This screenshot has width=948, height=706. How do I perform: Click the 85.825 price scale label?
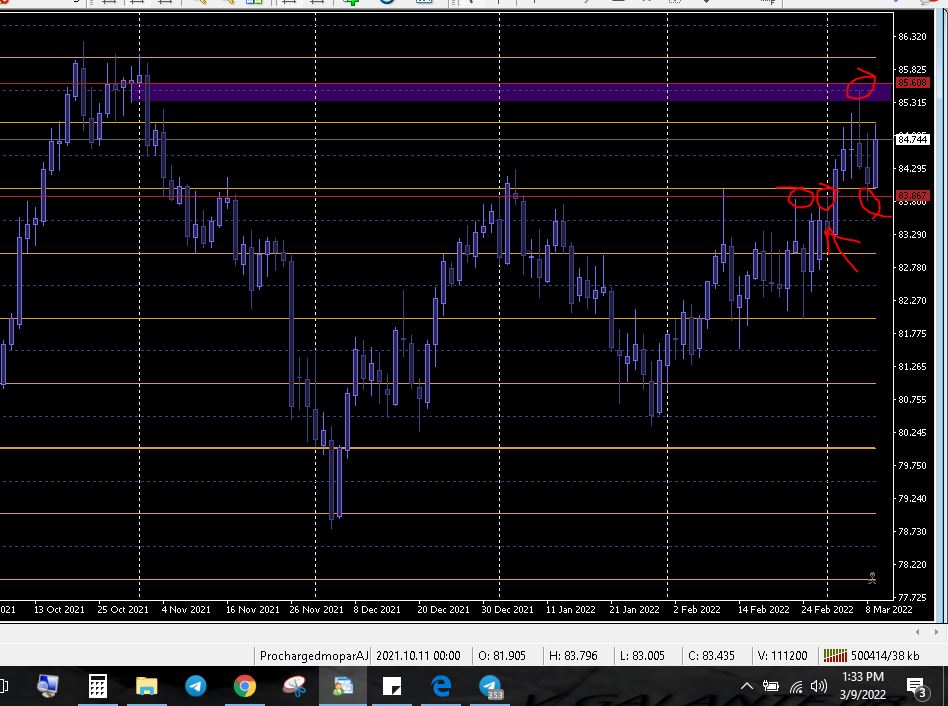(912, 70)
